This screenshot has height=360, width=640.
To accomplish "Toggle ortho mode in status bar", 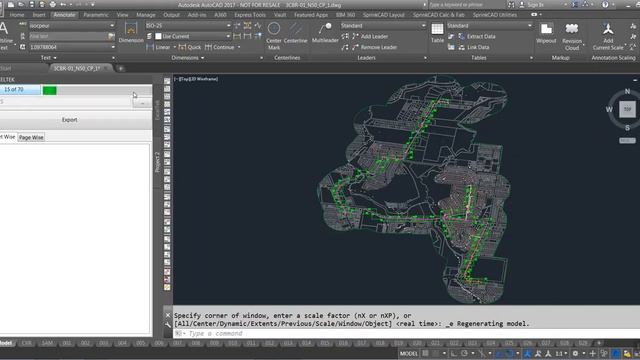I will click(x=453, y=353).
